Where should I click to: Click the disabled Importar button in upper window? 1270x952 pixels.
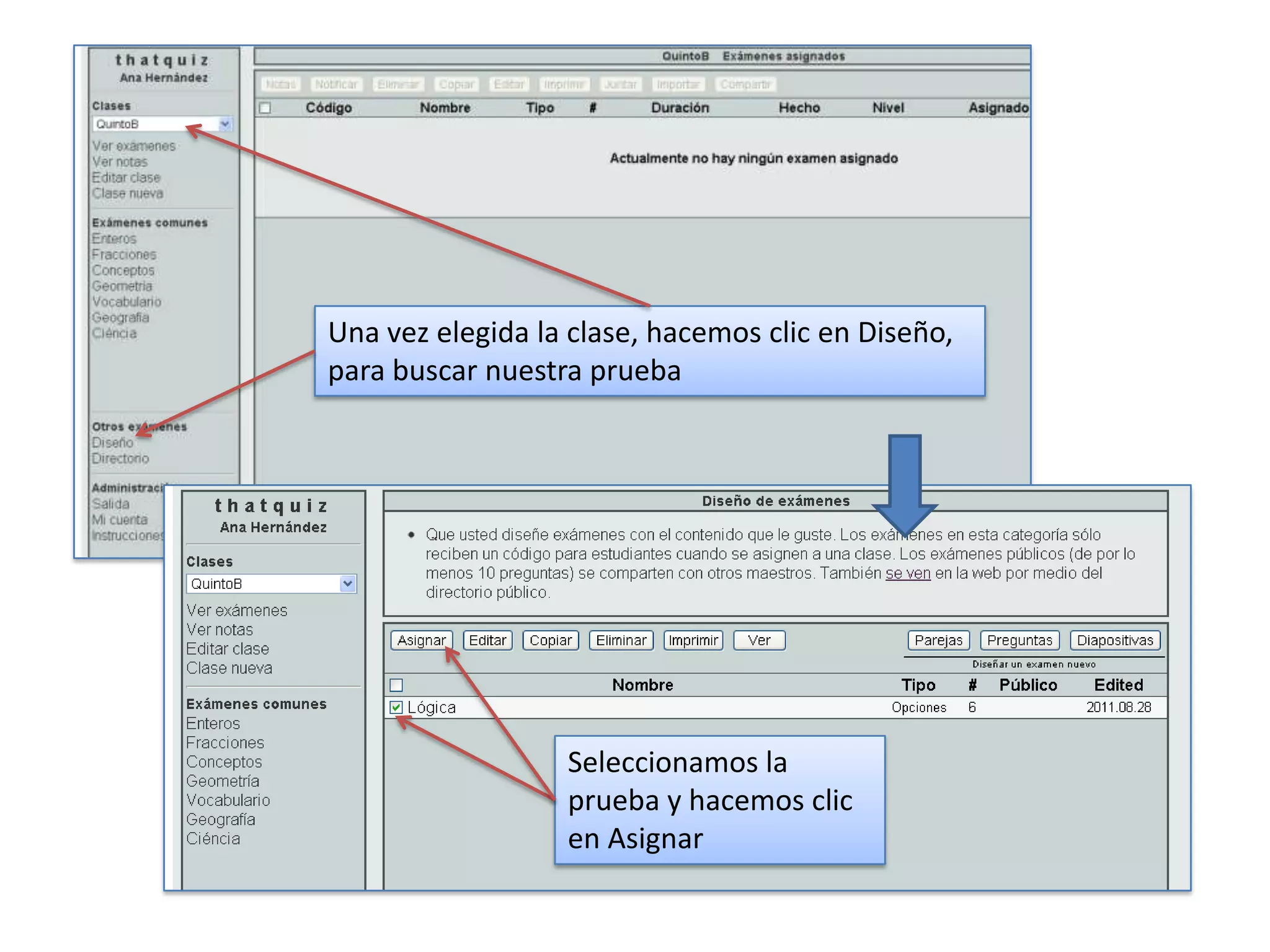click(678, 84)
